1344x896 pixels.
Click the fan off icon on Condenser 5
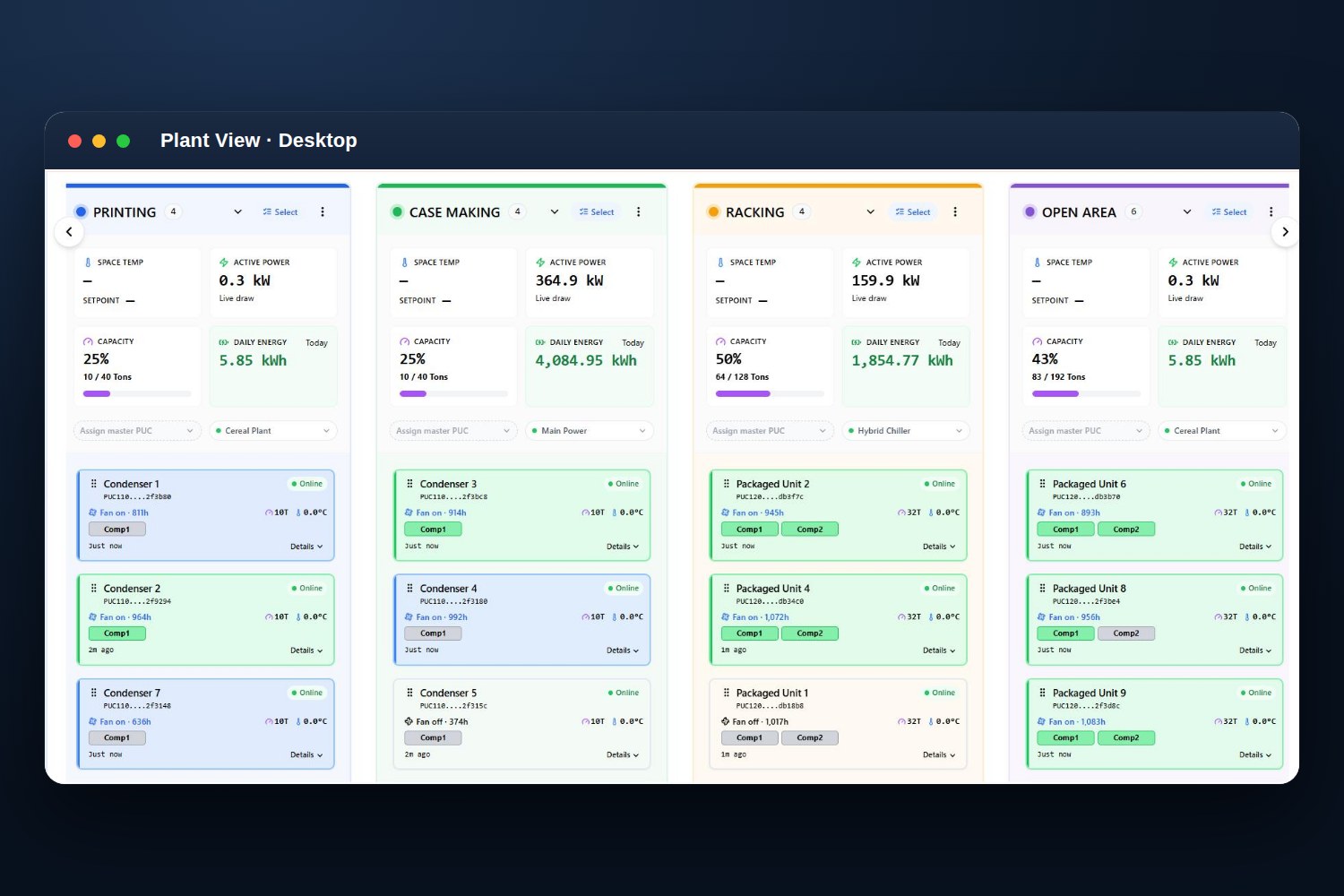point(409,721)
